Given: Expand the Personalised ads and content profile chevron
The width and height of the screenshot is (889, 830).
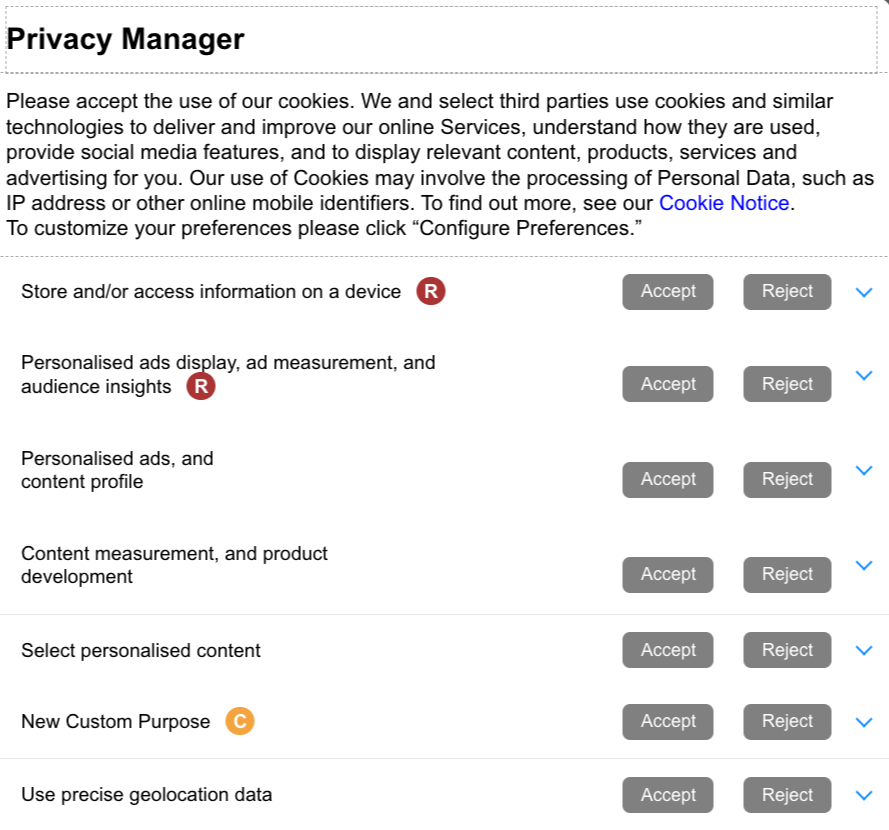Looking at the screenshot, I should pyautogui.click(x=863, y=471).
